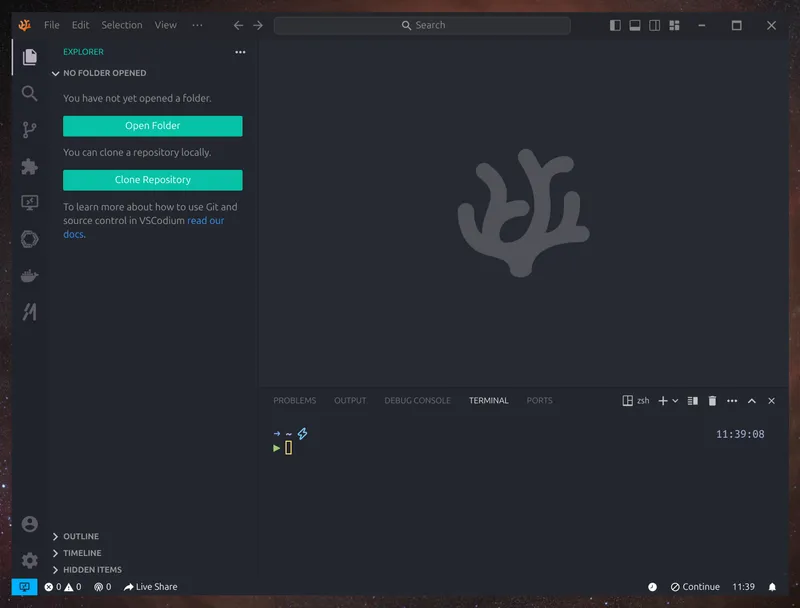Open the Edit menu
The width and height of the screenshot is (800, 608).
pos(80,25)
